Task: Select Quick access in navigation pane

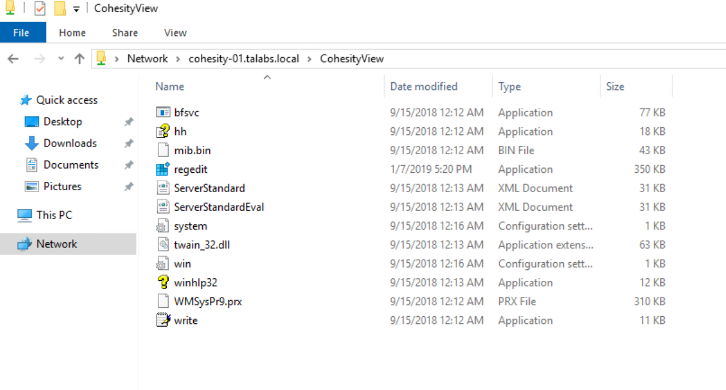Action: click(67, 100)
